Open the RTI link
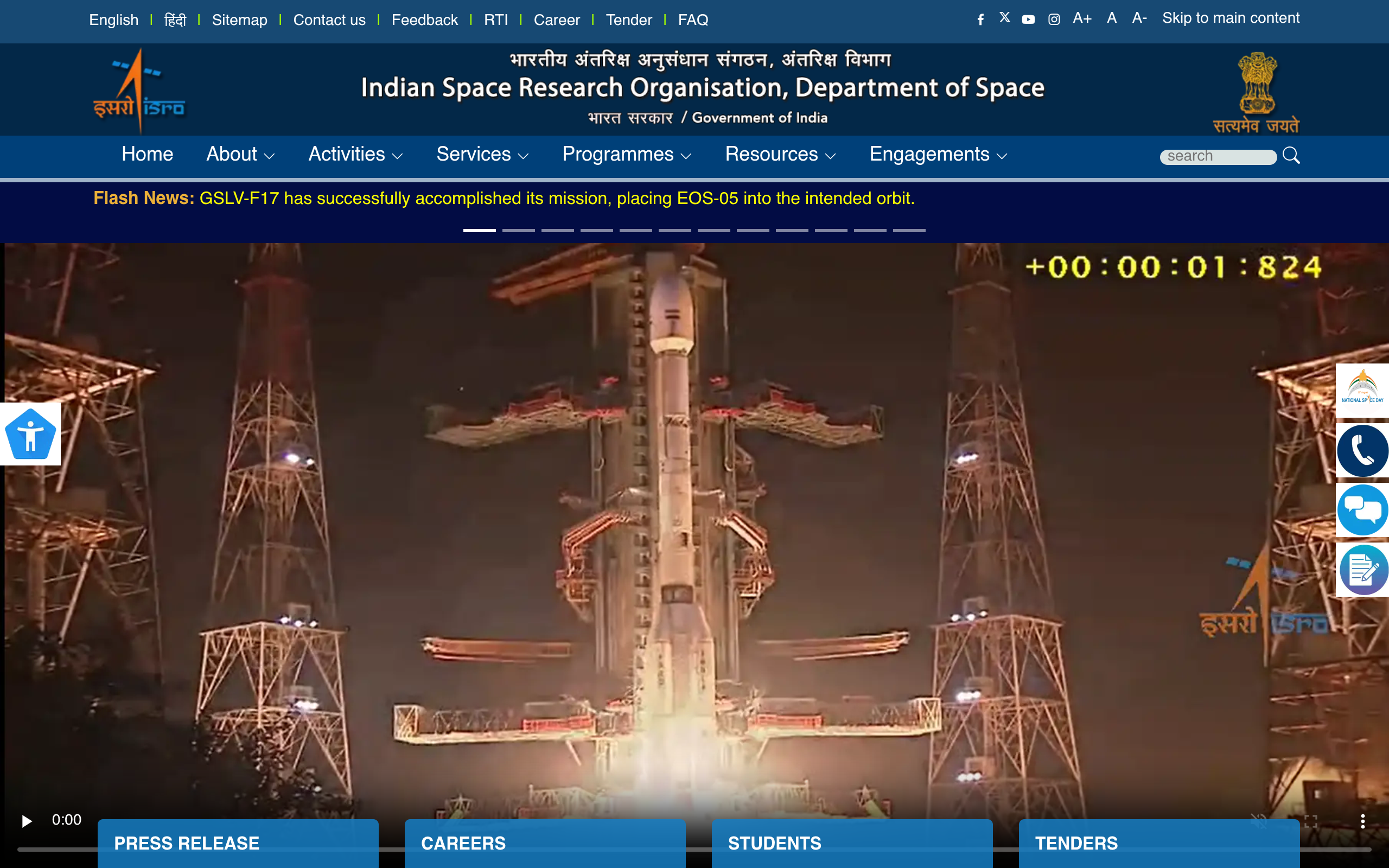The width and height of the screenshot is (1389, 868). [496, 20]
